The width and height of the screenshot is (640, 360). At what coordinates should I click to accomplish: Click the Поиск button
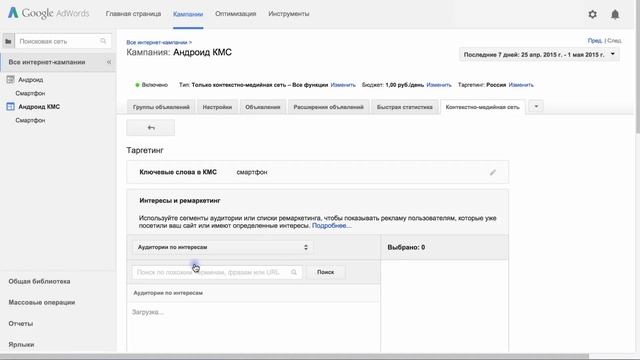(x=325, y=272)
